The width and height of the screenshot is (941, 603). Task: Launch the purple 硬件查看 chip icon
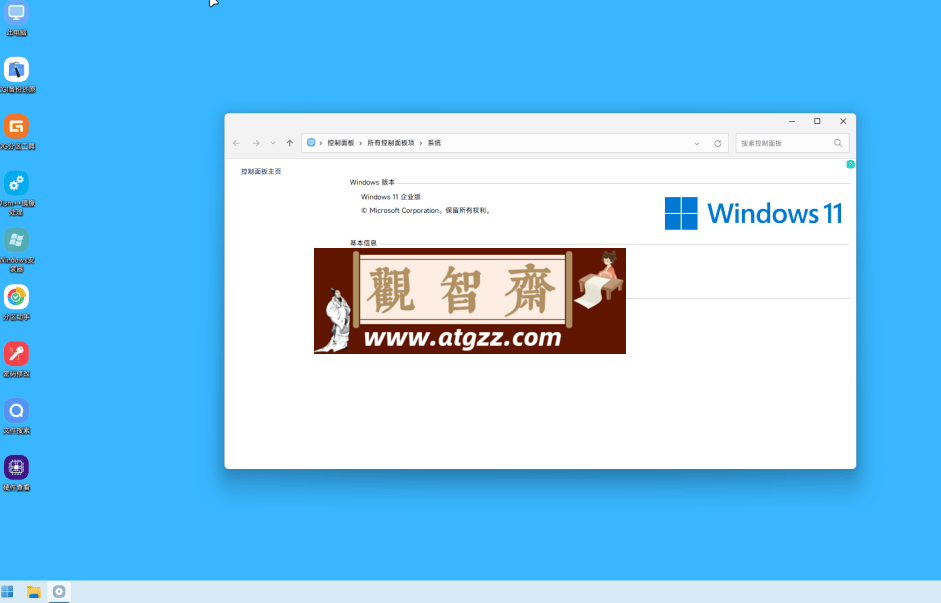(x=16, y=473)
